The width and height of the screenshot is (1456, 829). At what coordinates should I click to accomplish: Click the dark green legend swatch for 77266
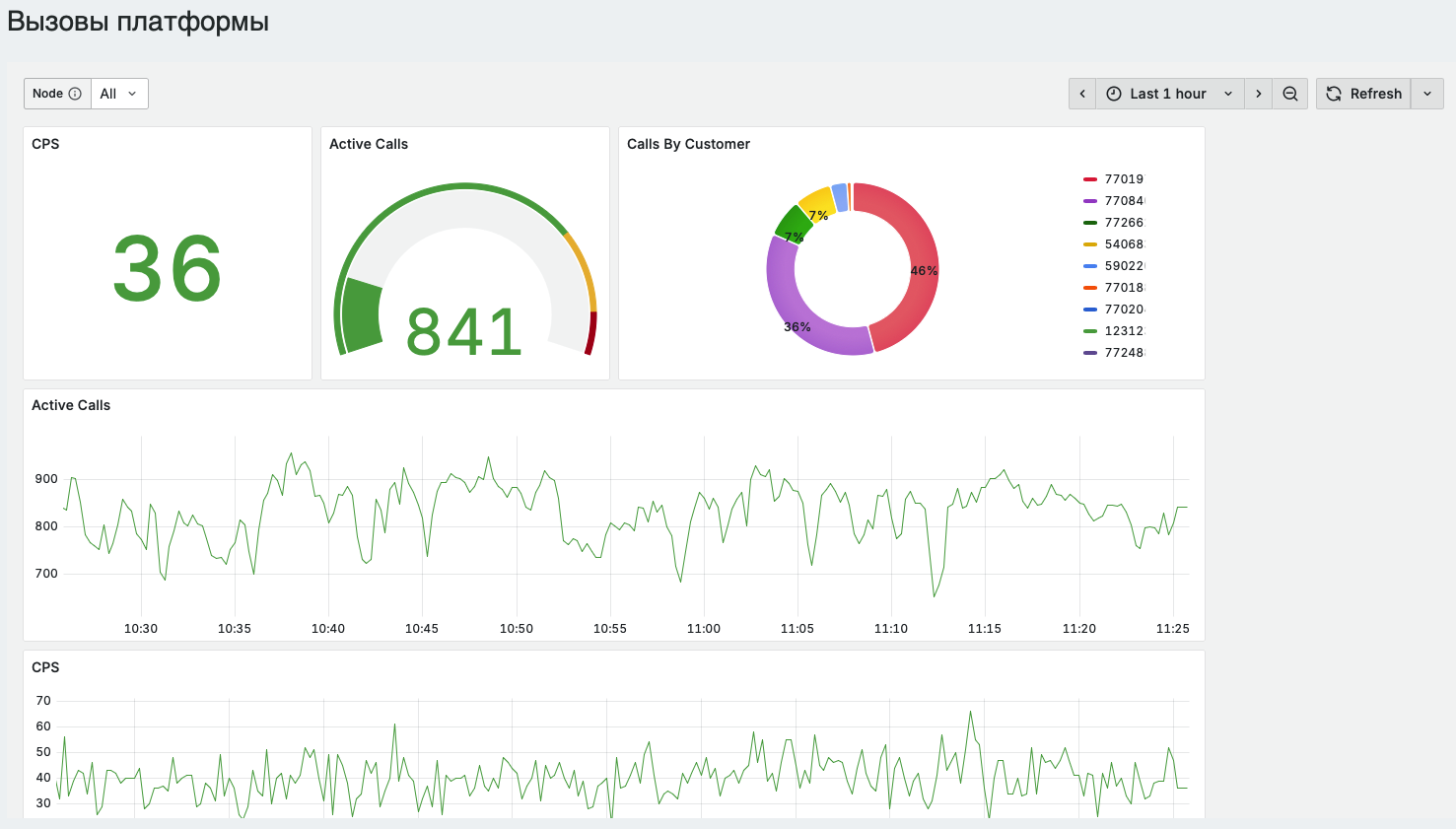click(x=1090, y=223)
